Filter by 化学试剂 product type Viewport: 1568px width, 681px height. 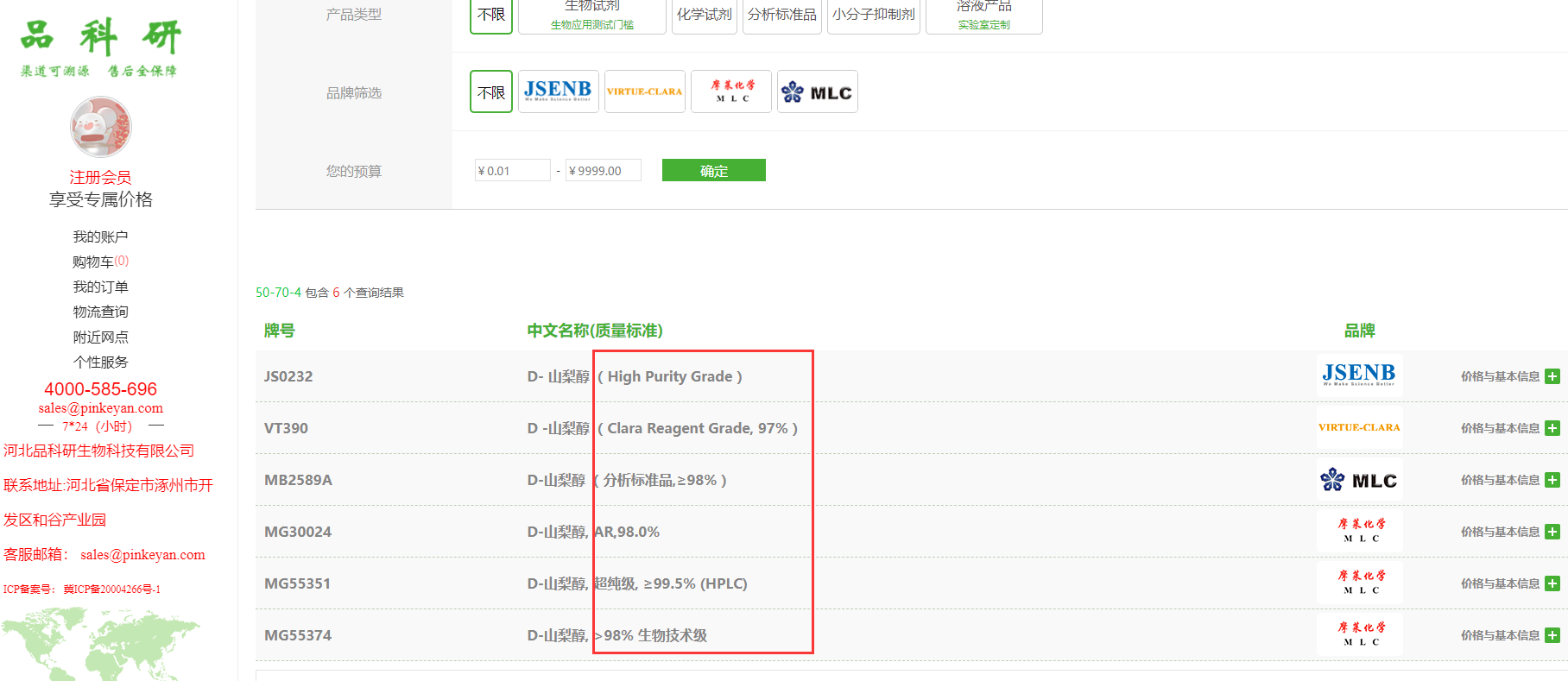coord(704,14)
